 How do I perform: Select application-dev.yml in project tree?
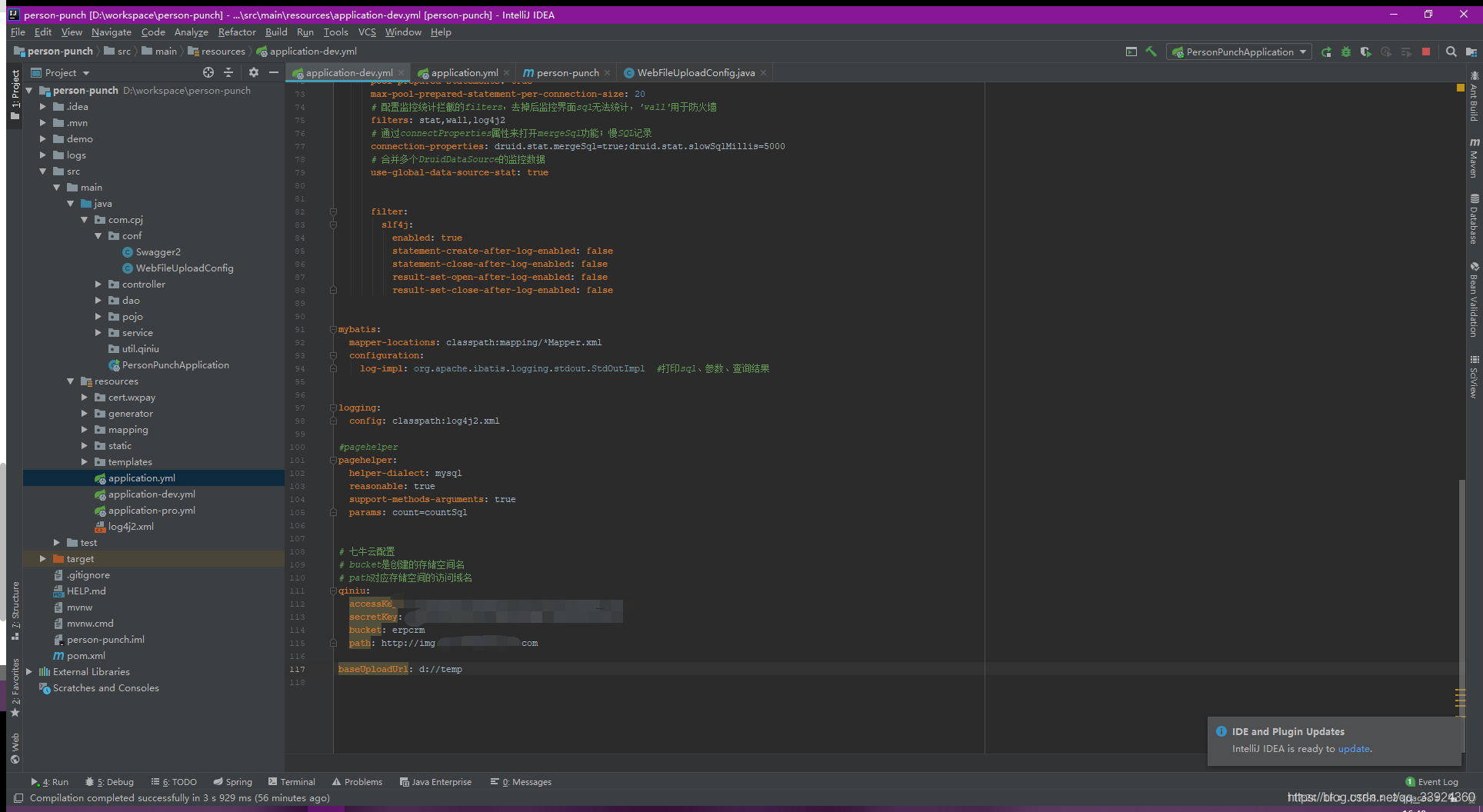pos(152,494)
